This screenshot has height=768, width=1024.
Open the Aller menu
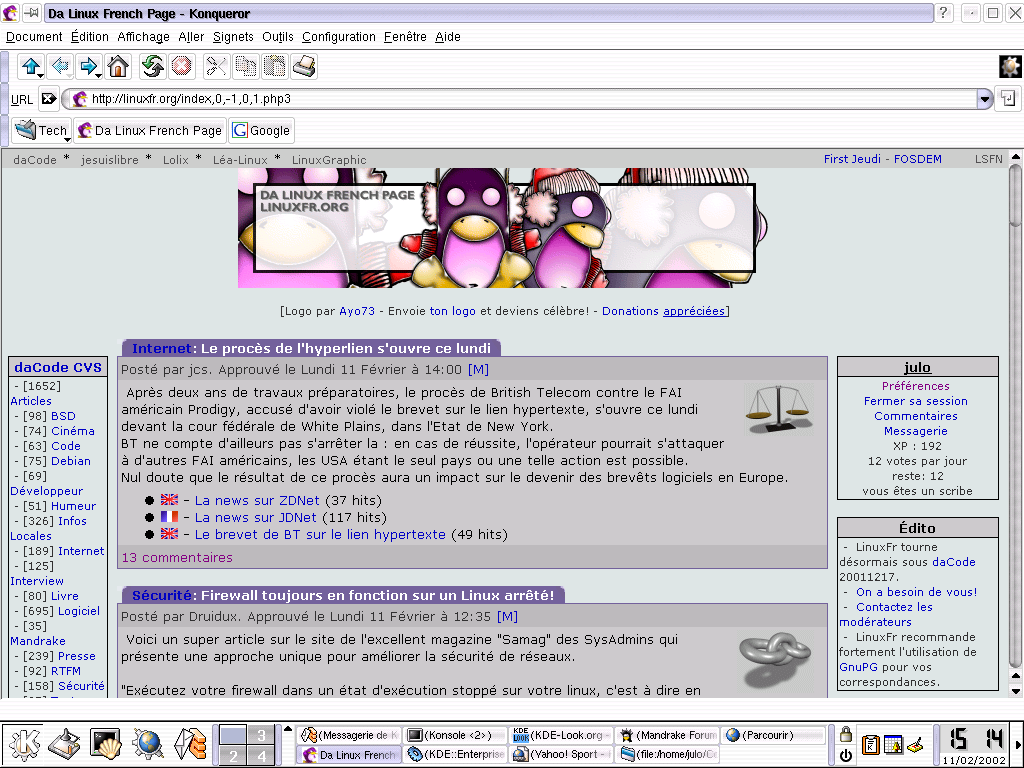click(x=191, y=37)
